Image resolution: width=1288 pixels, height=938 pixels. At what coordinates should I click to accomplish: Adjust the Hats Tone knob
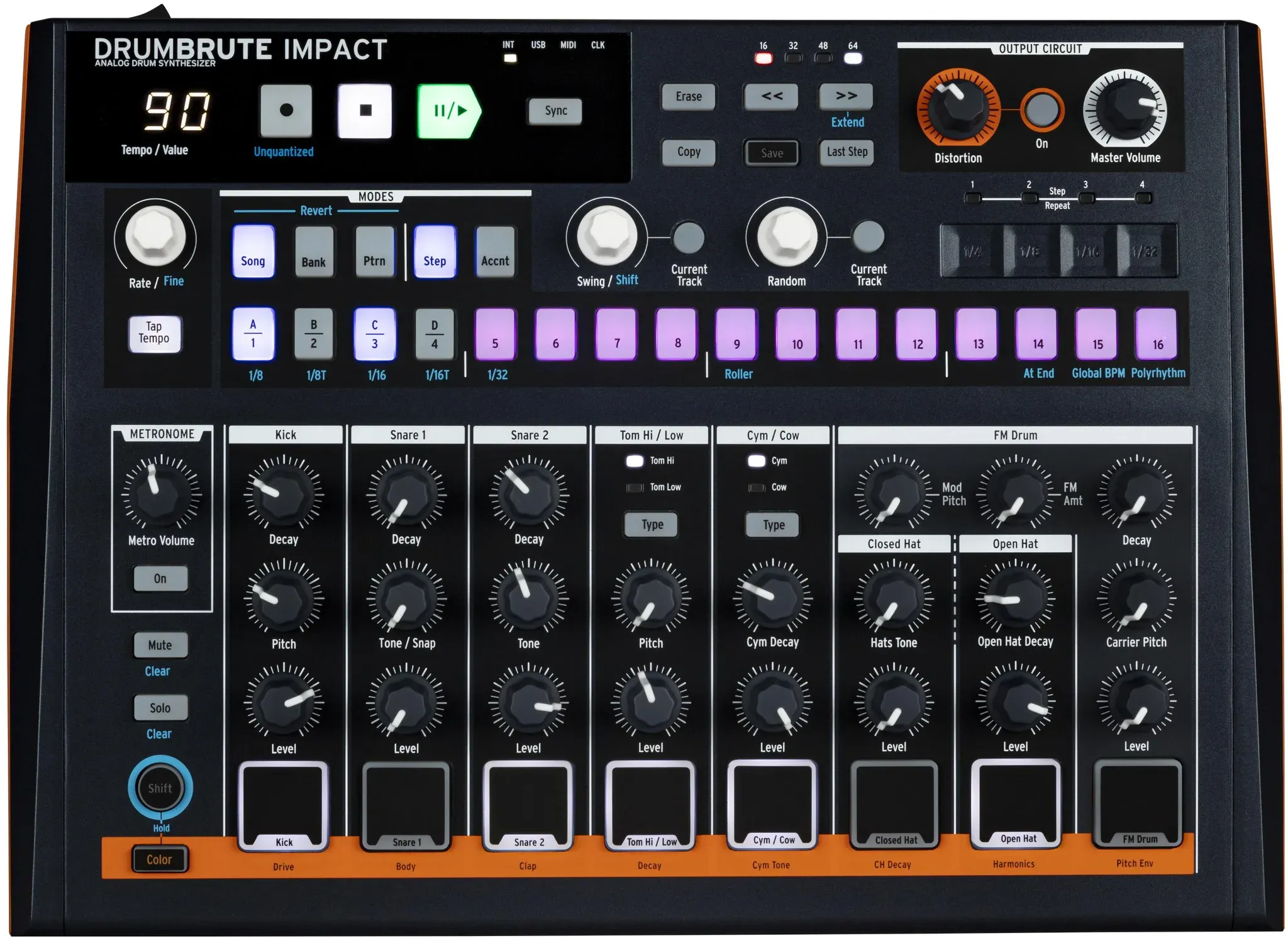pyautogui.click(x=893, y=598)
